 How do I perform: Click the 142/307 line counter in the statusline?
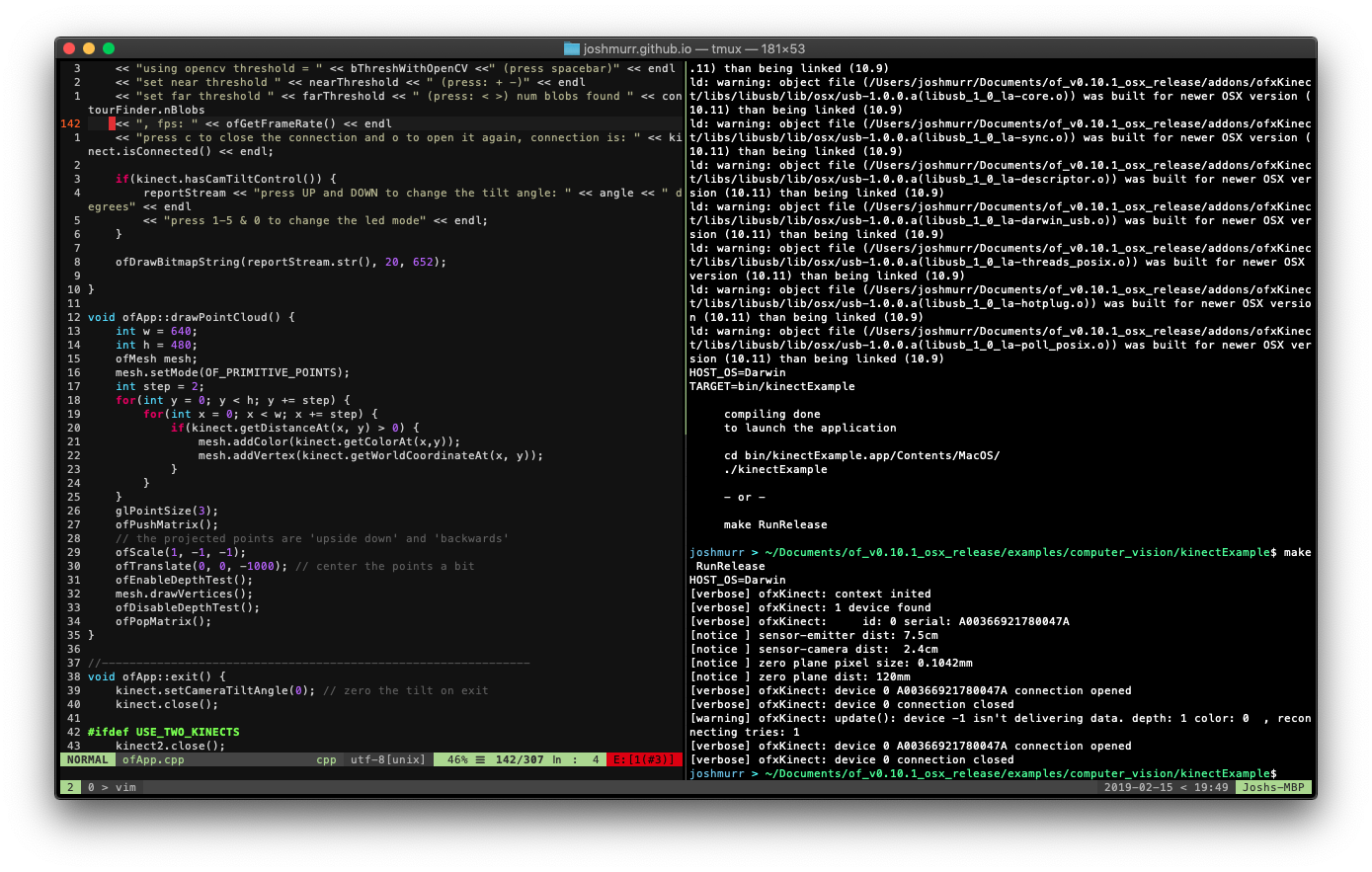(x=520, y=759)
